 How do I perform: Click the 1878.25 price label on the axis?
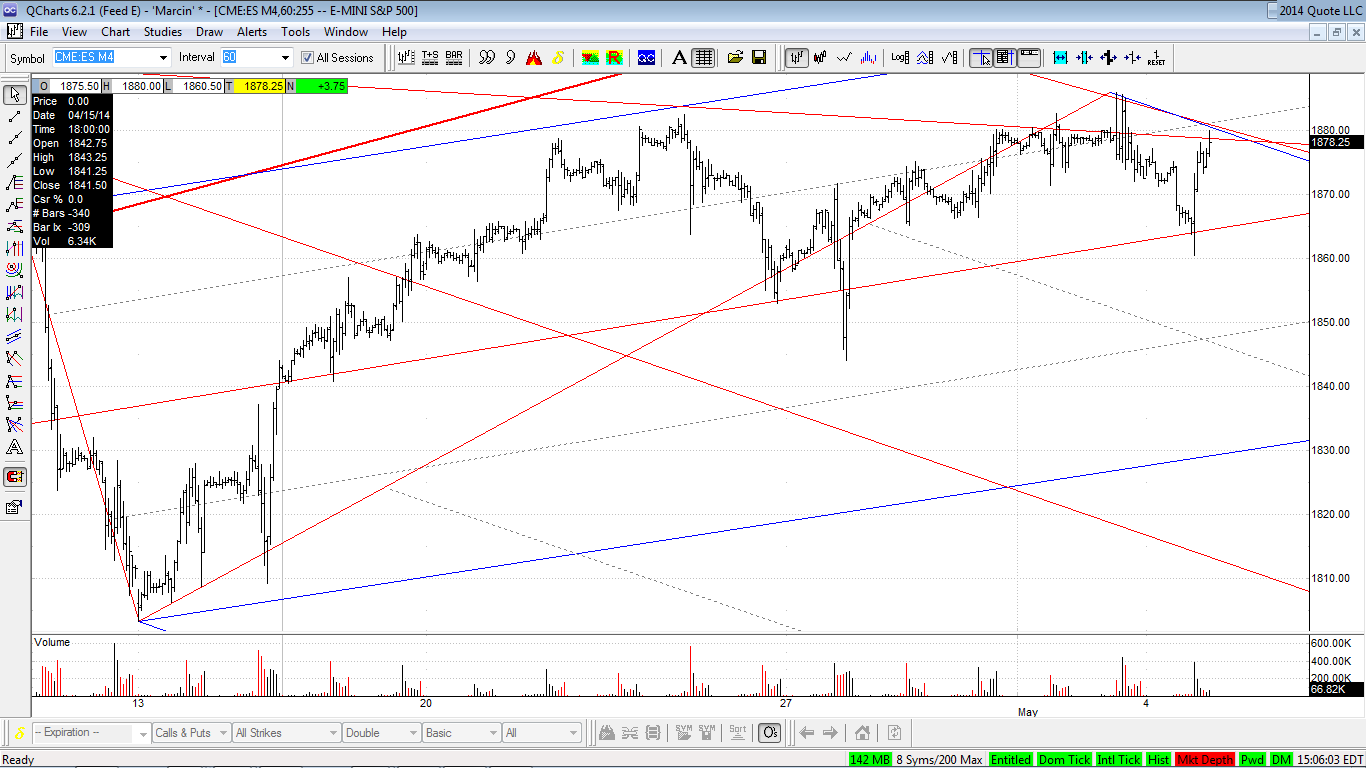click(x=1336, y=142)
